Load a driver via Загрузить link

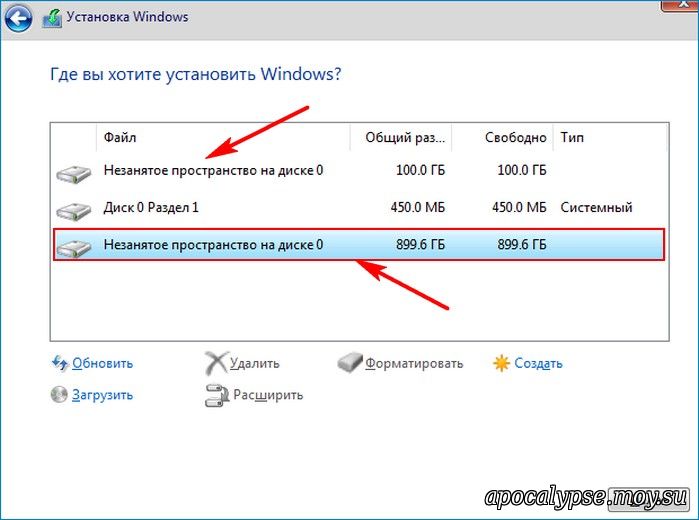(x=103, y=395)
